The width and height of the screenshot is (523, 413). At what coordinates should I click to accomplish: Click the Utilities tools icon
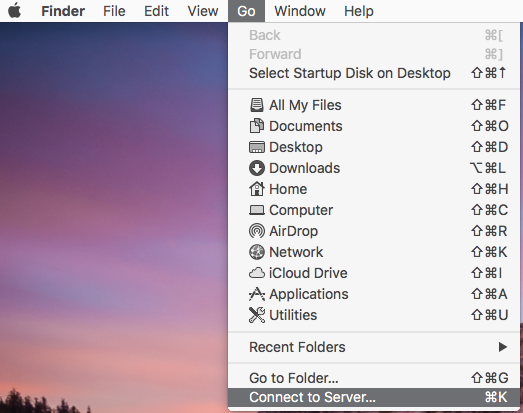click(x=256, y=315)
